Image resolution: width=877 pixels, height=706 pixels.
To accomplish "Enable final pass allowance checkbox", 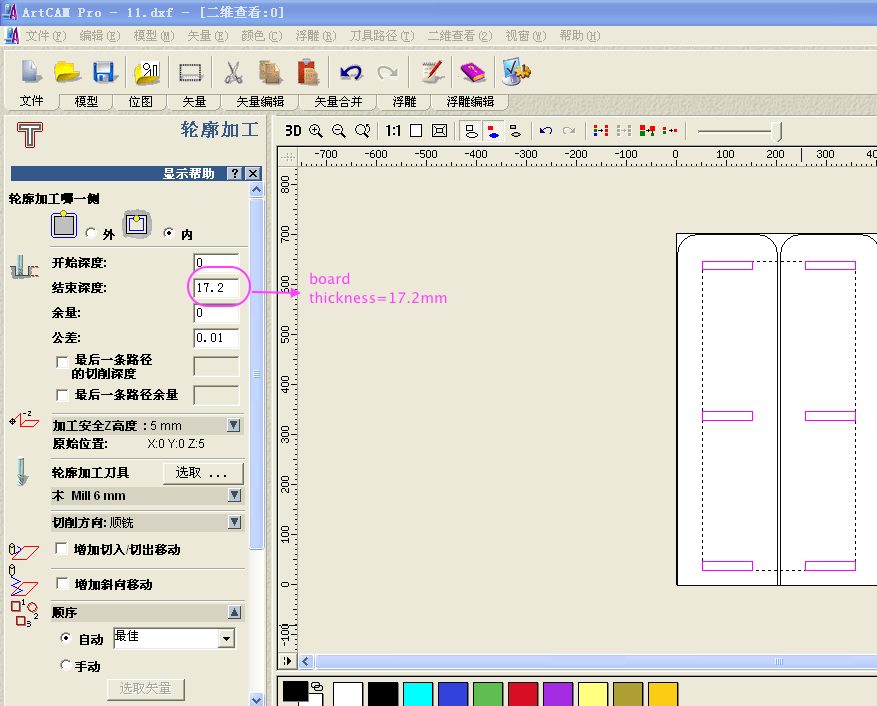I will point(63,396).
